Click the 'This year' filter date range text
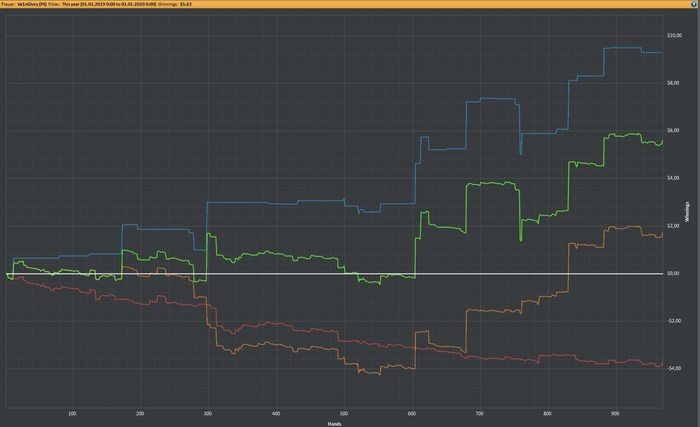 coord(109,4)
